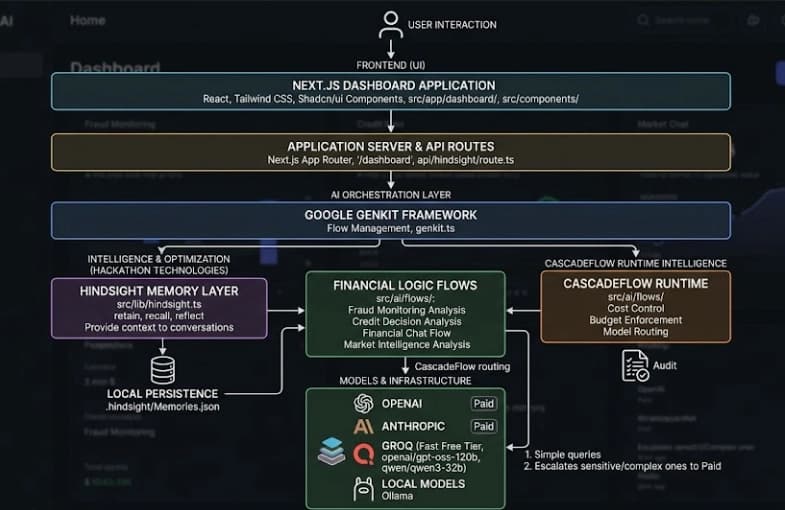
Task: Click 'Fraud Monitoring Analysis' flow text
Action: point(407,310)
